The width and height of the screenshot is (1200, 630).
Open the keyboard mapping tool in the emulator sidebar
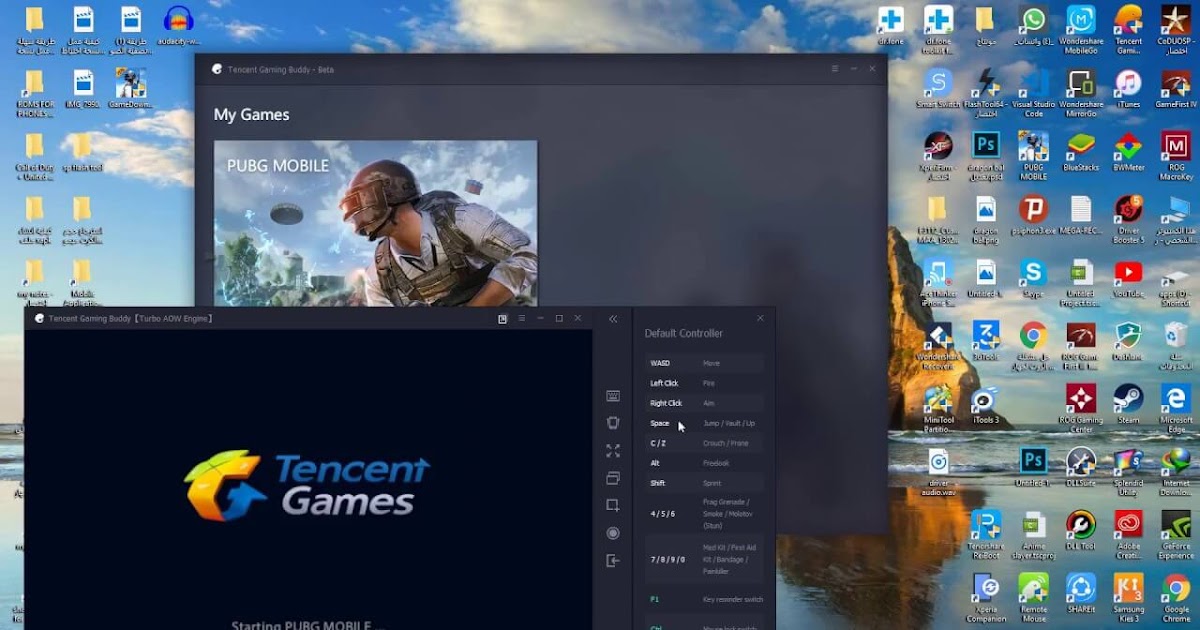point(613,396)
